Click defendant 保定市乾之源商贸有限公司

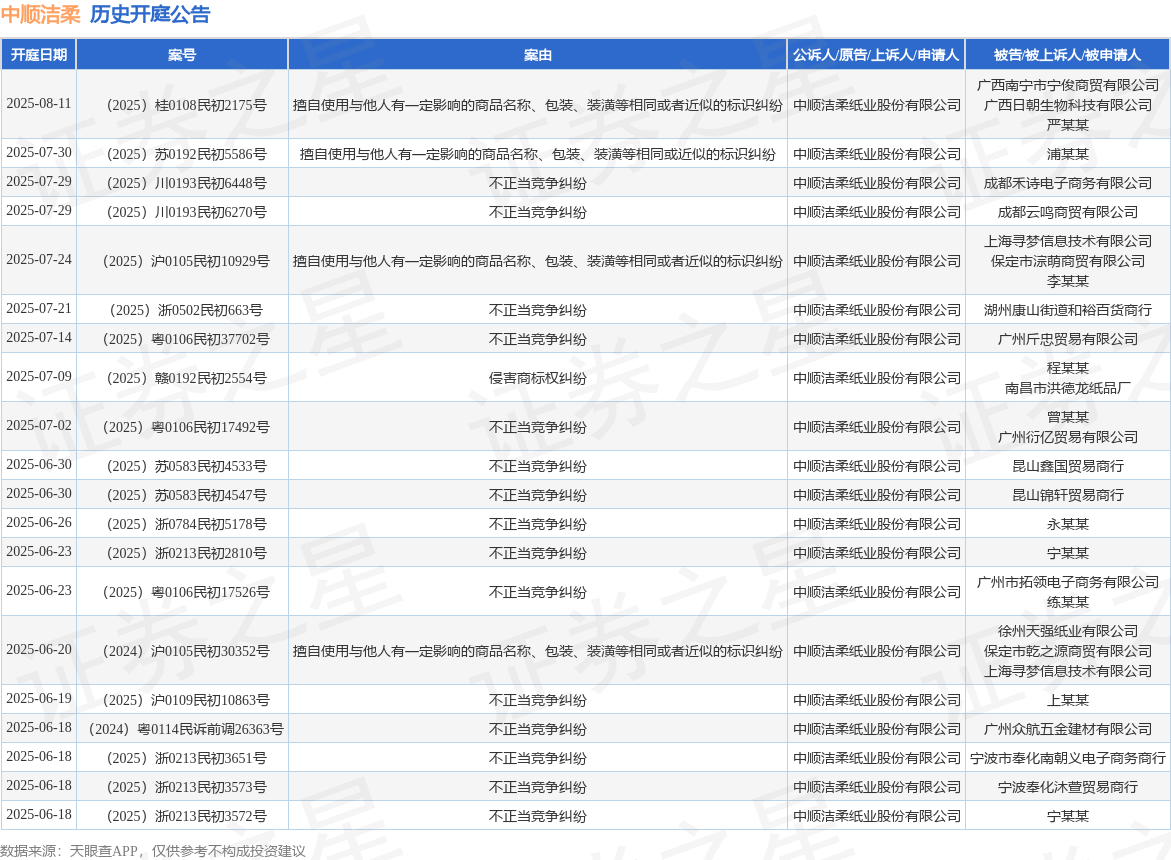pyautogui.click(x=1068, y=651)
